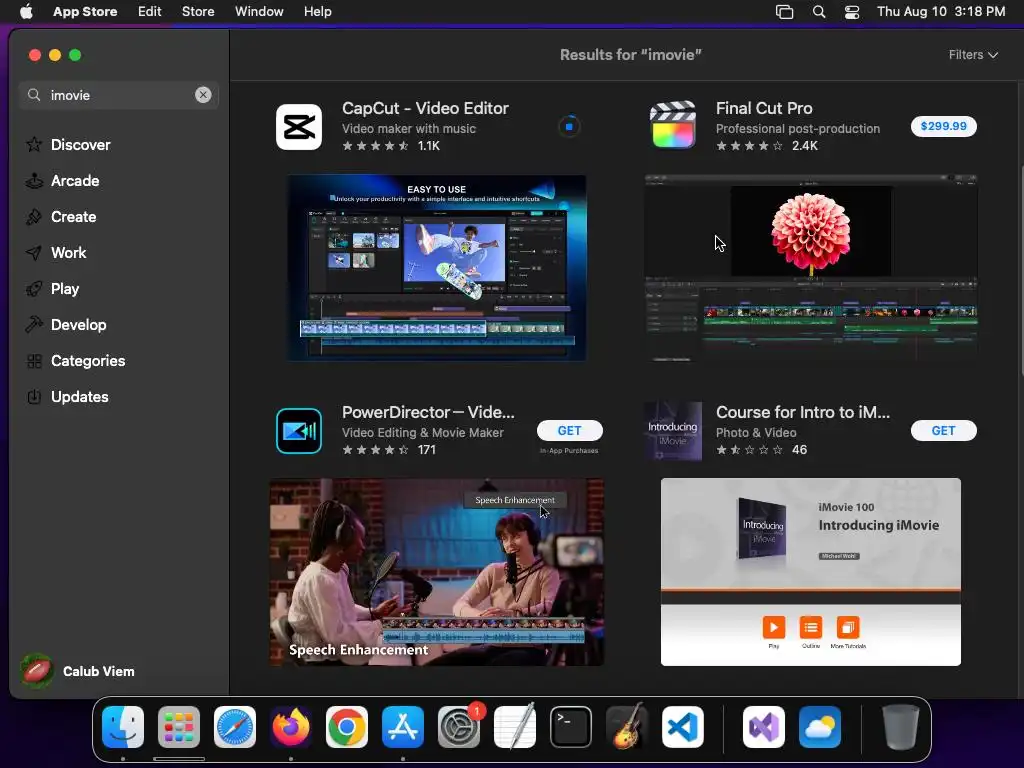Open the Updates page
This screenshot has width=1024, height=768.
point(67,396)
